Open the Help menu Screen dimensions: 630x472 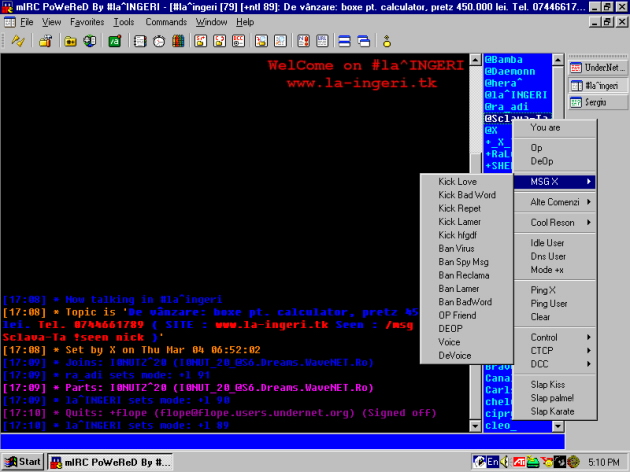[x=245, y=22]
